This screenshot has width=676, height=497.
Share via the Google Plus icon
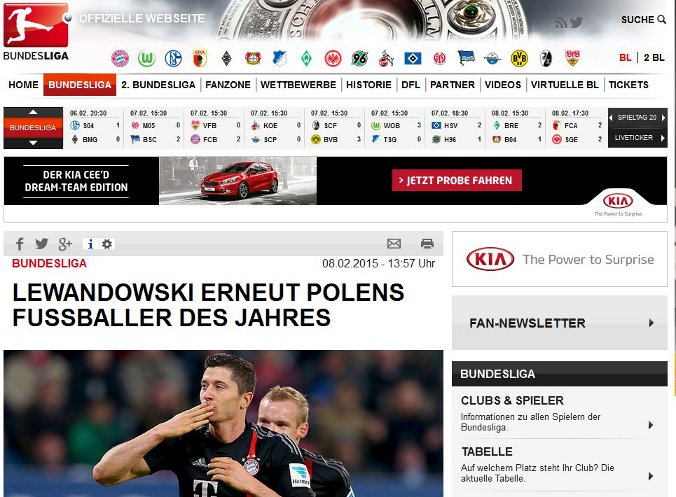(x=65, y=244)
